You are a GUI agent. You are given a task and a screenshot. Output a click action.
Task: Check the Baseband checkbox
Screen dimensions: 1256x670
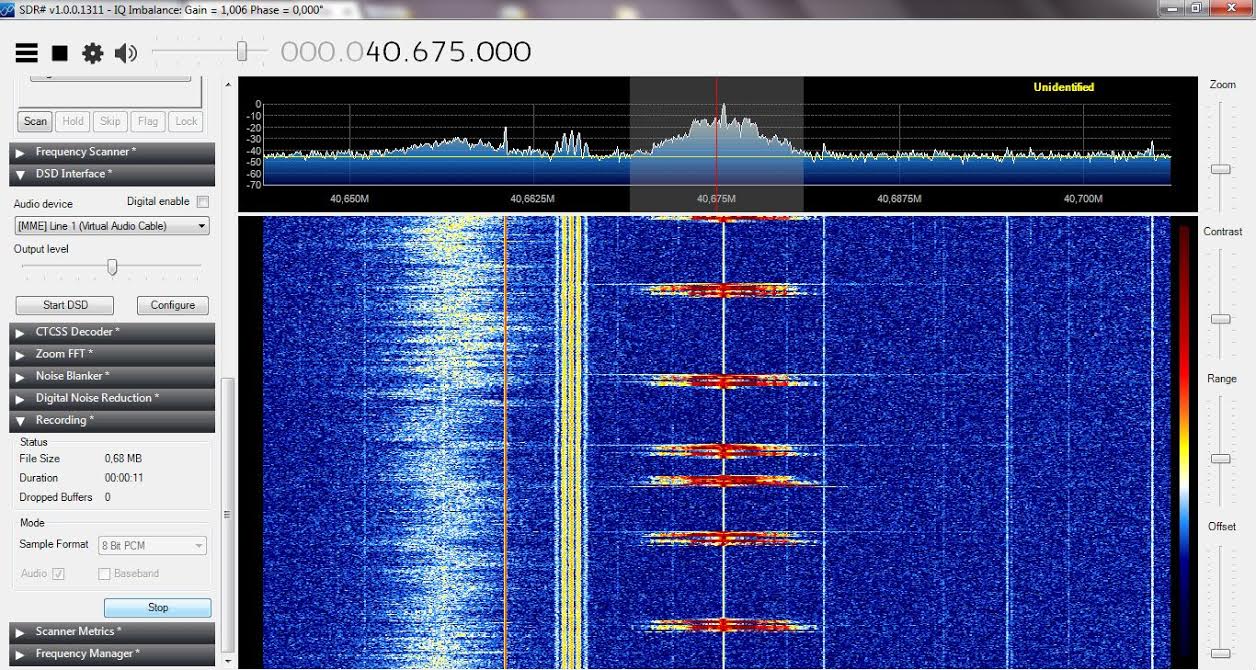pyautogui.click(x=104, y=574)
